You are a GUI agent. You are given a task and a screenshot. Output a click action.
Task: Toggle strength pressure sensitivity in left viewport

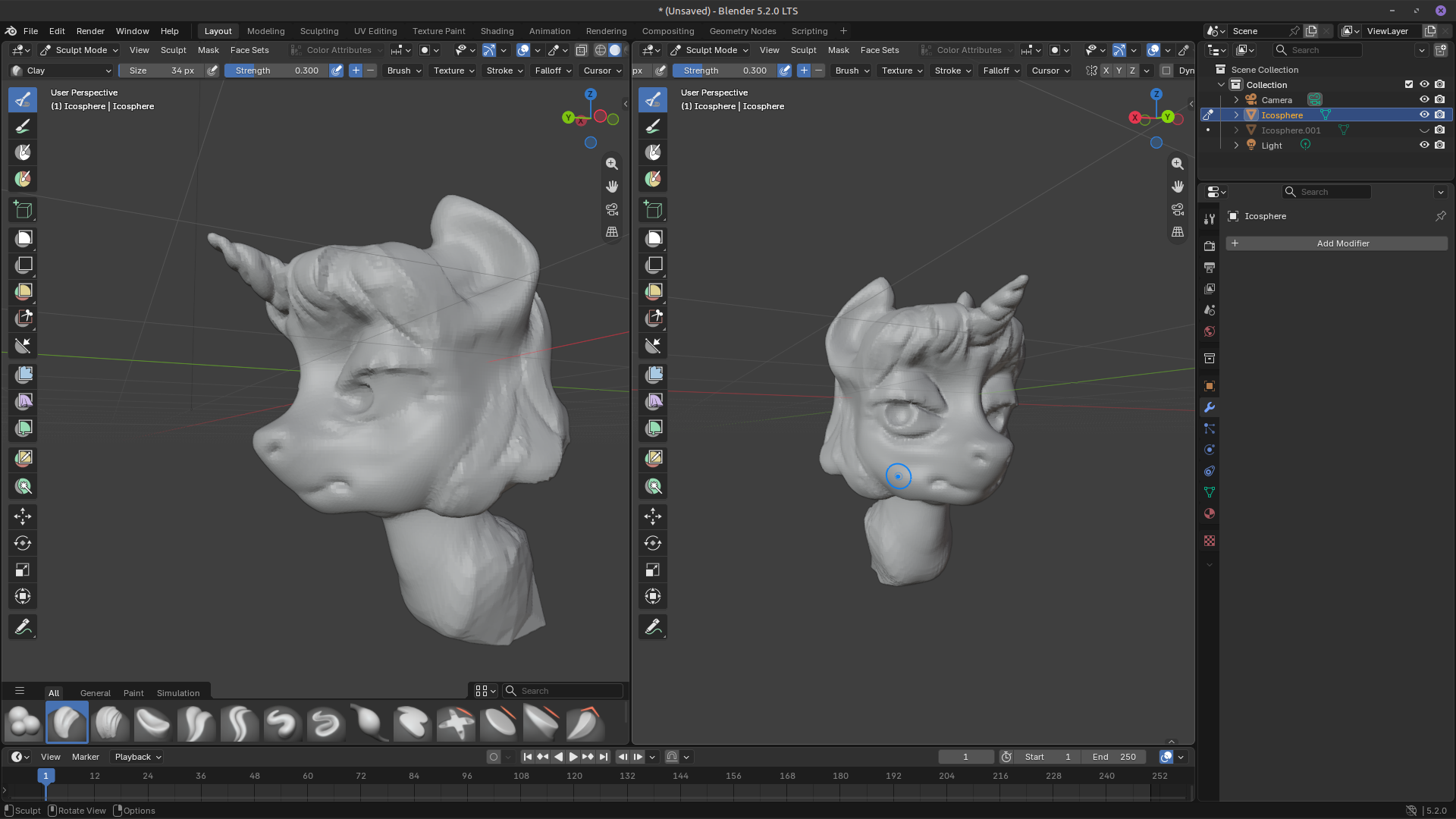336,71
